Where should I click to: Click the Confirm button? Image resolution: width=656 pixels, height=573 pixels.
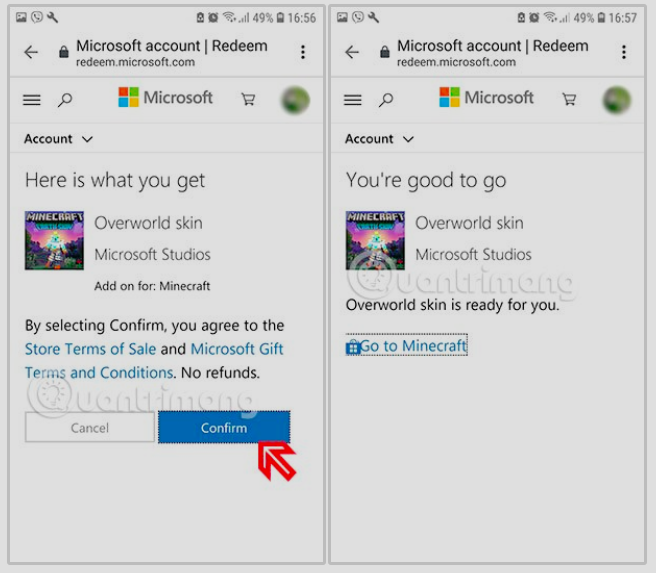(224, 427)
